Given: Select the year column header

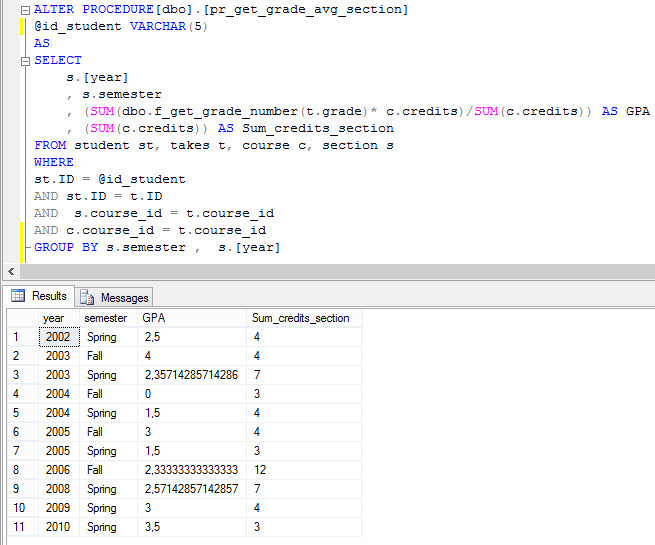Looking at the screenshot, I should (x=59, y=318).
